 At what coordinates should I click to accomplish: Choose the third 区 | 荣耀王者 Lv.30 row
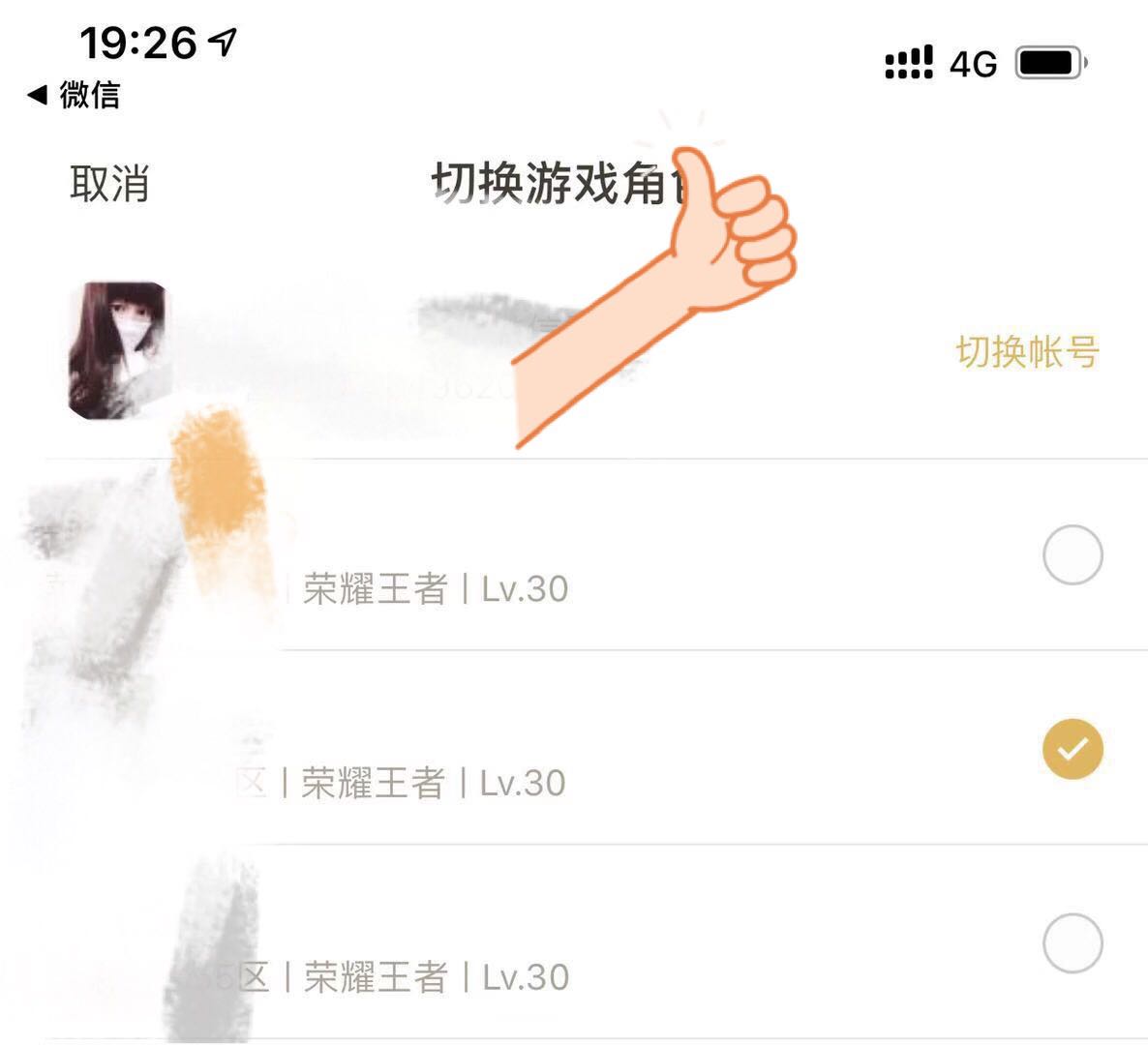pyautogui.click(x=574, y=942)
